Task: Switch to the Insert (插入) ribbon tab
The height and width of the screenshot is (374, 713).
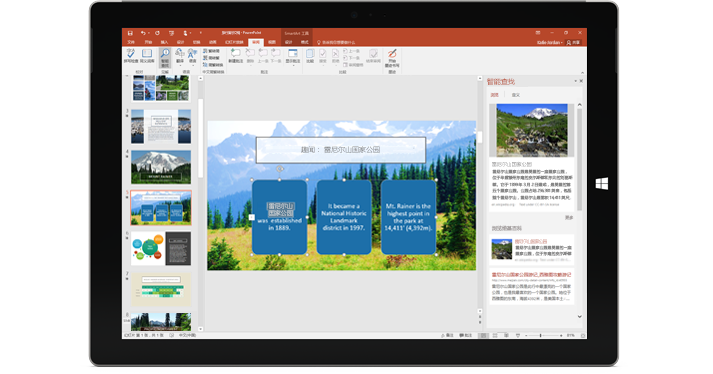Action: [164, 42]
